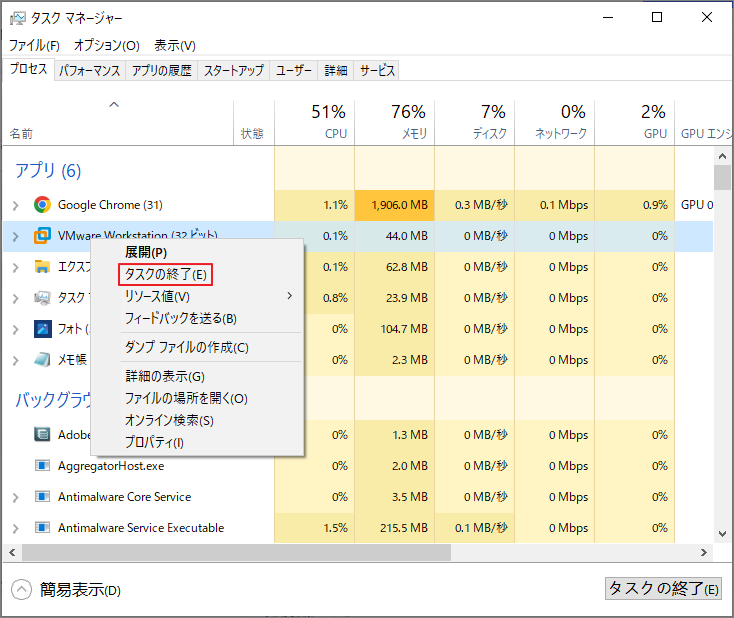Expand the Antimalware Core Service row
The height and width of the screenshot is (618, 734).
pos(15,497)
